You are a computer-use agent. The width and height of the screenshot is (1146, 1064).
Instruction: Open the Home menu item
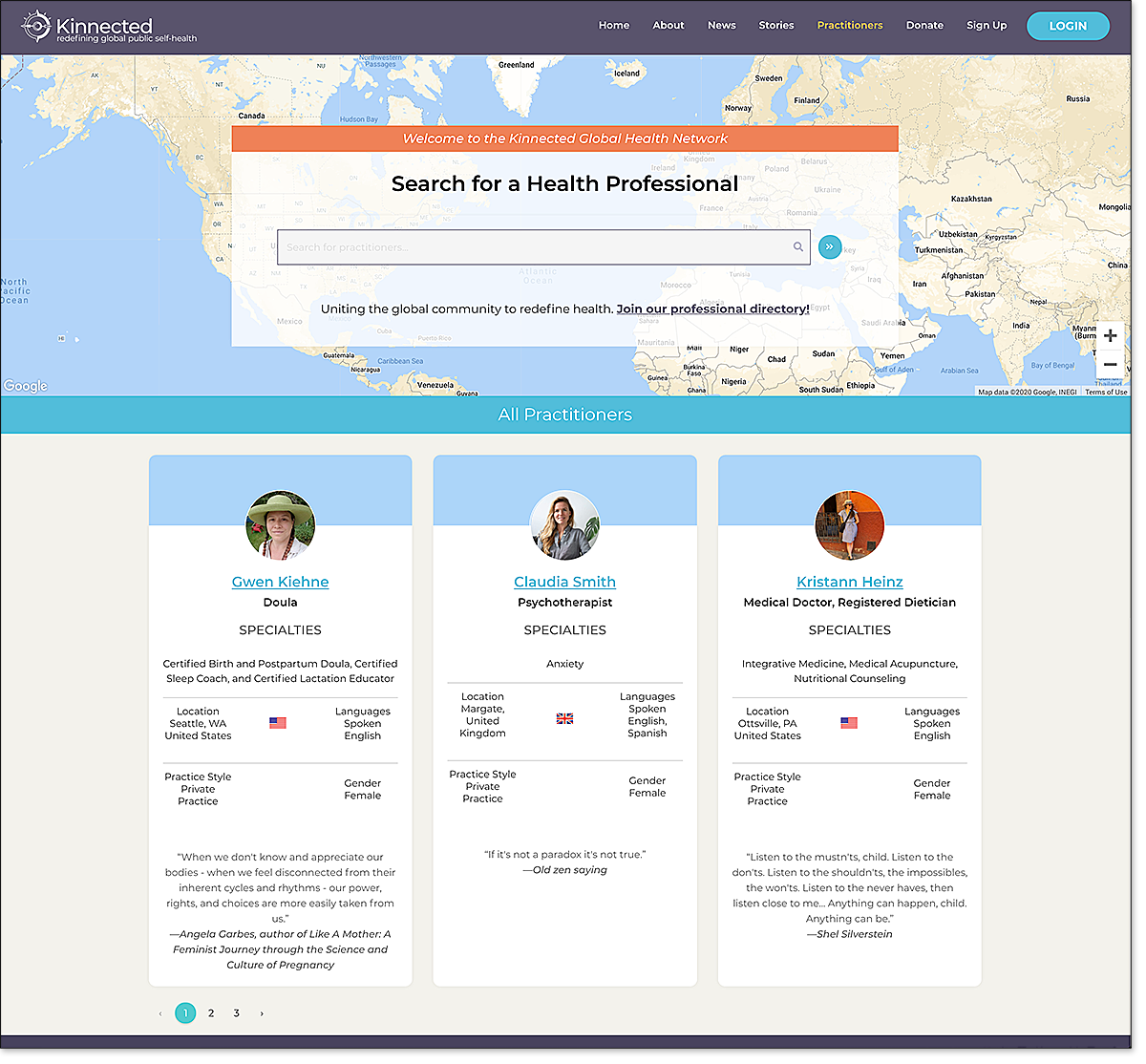point(614,26)
